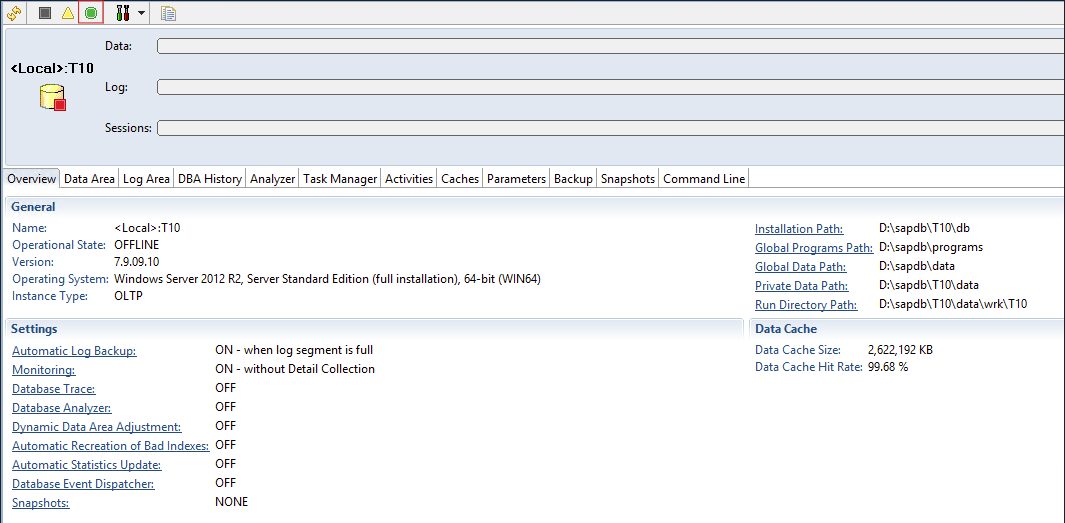Click the OLTP instance type value
The image size is (1065, 523).
(x=129, y=296)
